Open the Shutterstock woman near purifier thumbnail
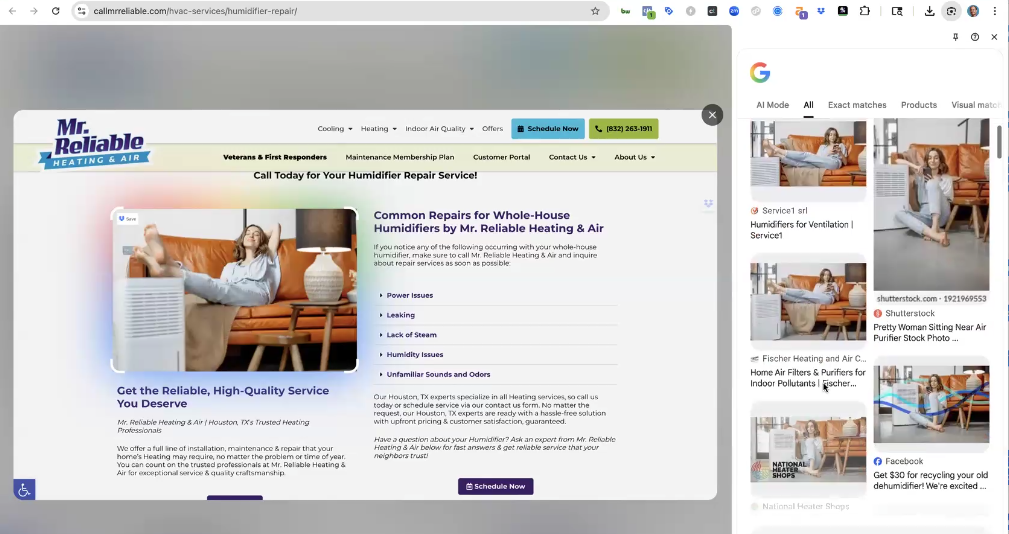Viewport: 1009px width, 534px height. [x=931, y=205]
